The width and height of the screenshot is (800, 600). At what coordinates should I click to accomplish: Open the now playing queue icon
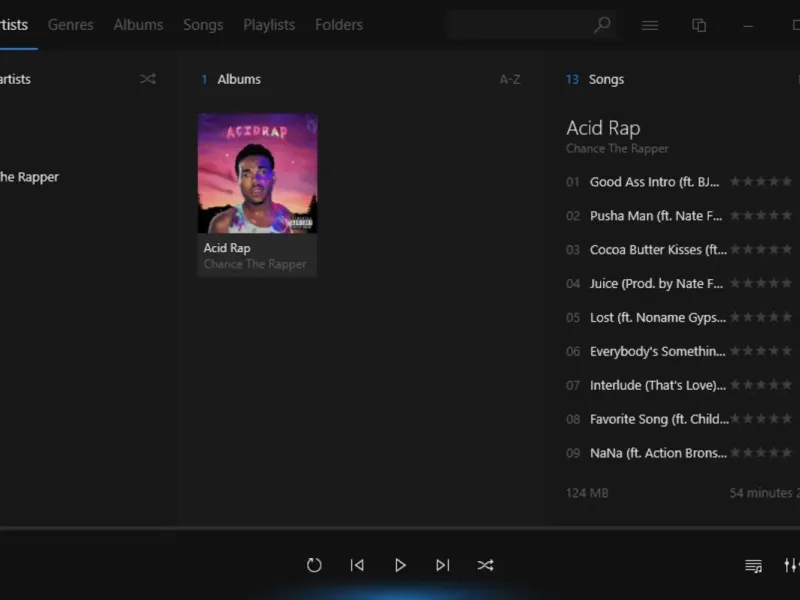coord(753,566)
